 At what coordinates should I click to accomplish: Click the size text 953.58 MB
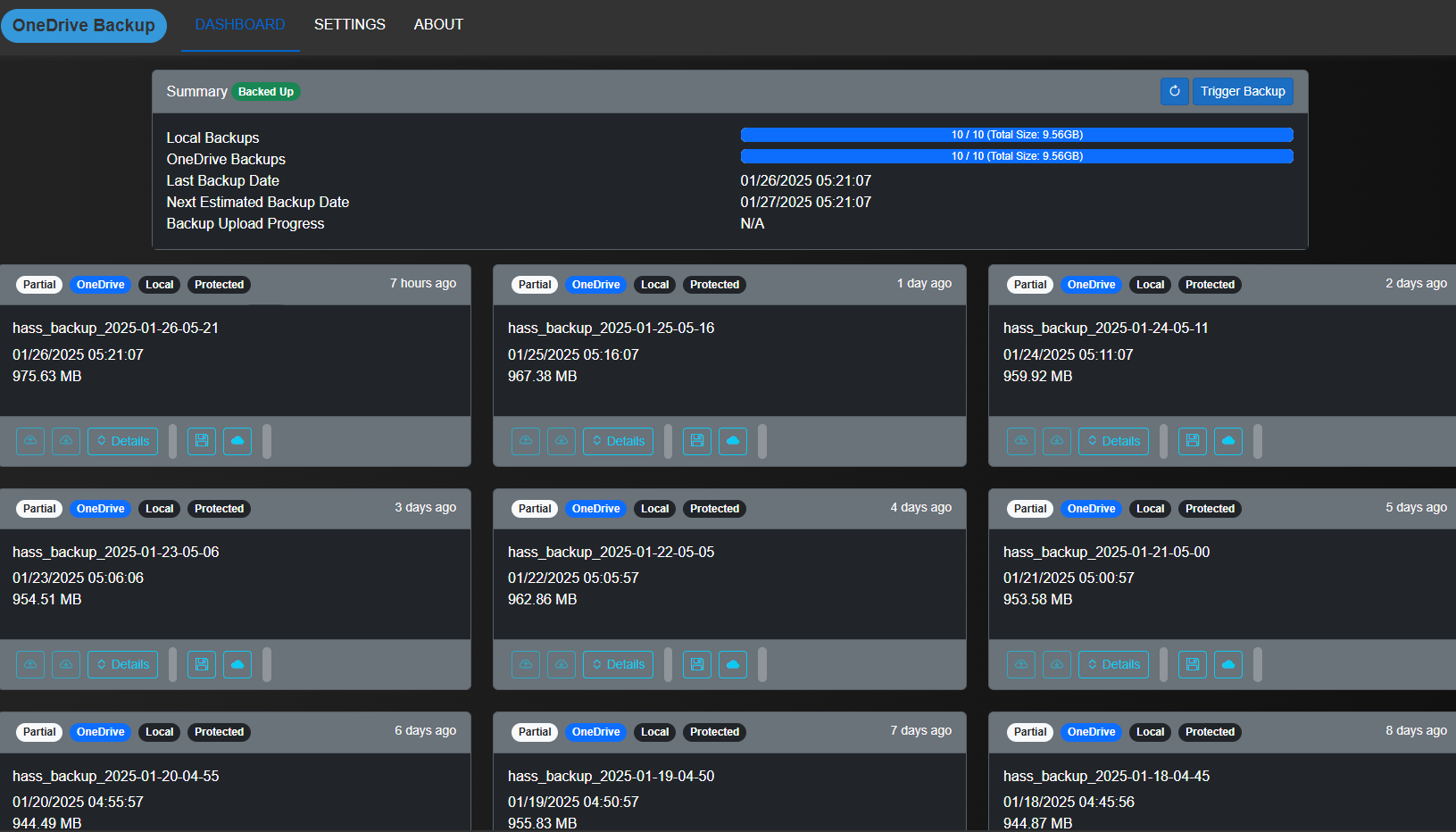1038,600
